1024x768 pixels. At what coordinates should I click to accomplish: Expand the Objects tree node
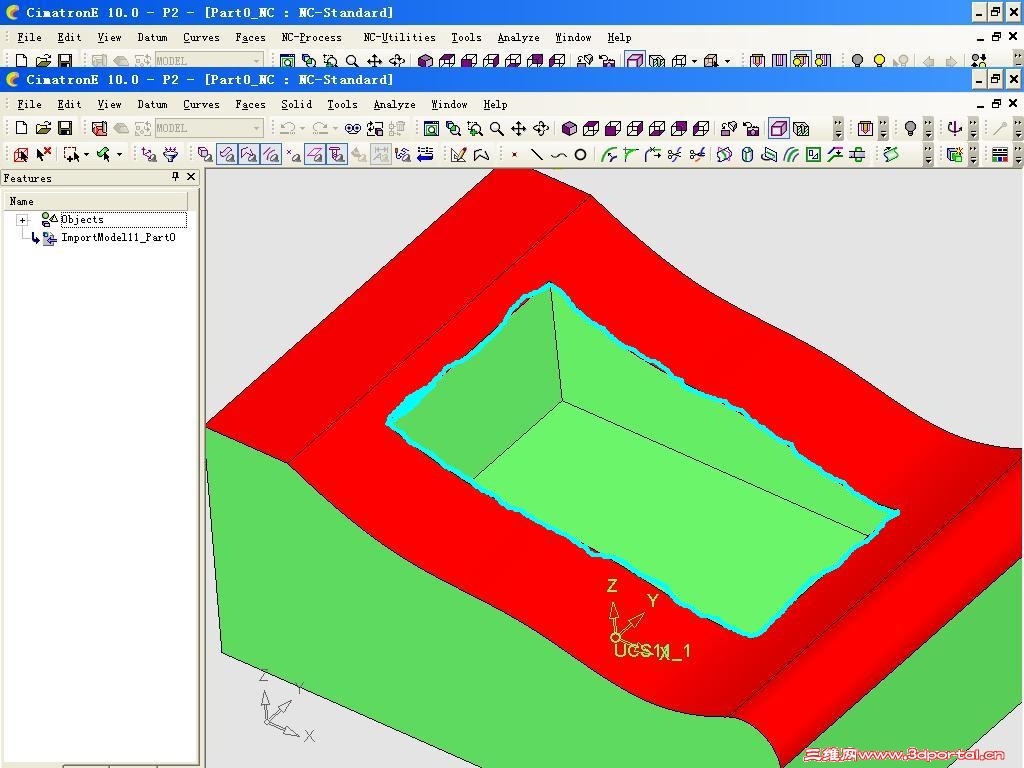pos(22,220)
